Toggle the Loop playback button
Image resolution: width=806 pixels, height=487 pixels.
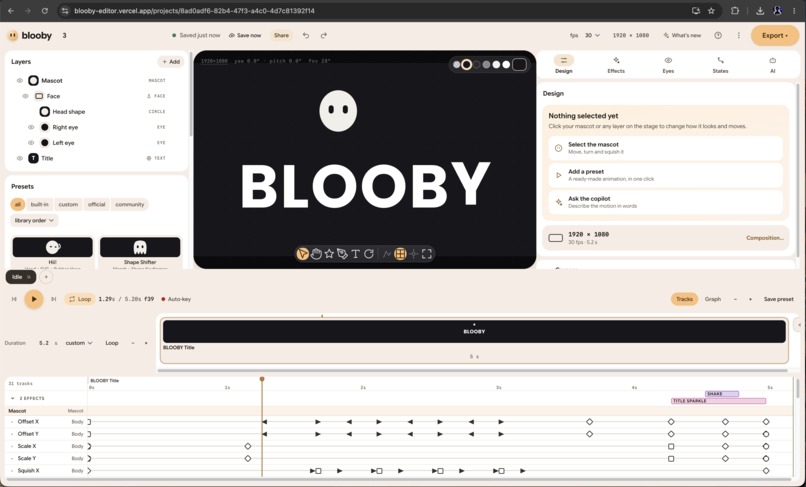80,299
